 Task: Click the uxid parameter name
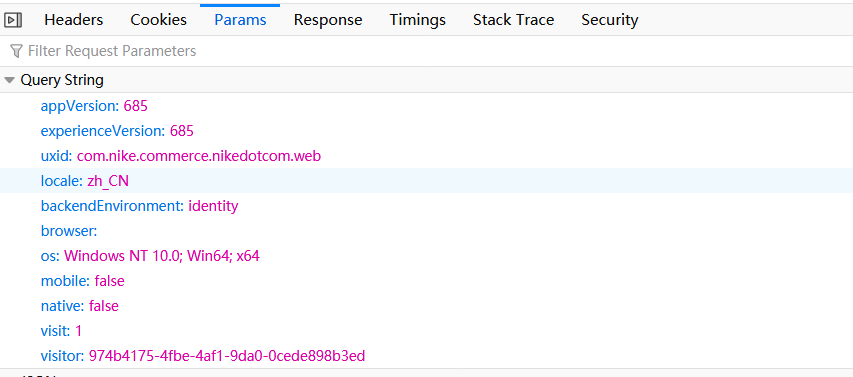point(56,156)
